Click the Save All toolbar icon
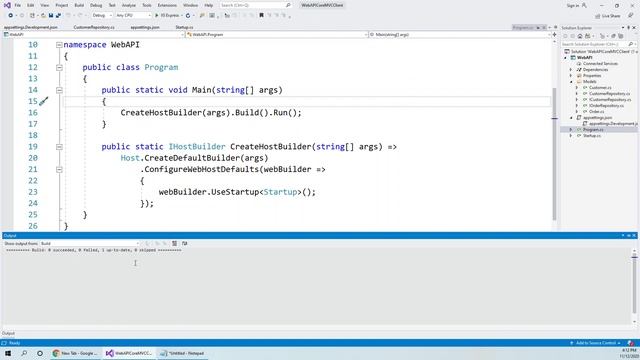The width and height of the screenshot is (640, 360). point(58,16)
